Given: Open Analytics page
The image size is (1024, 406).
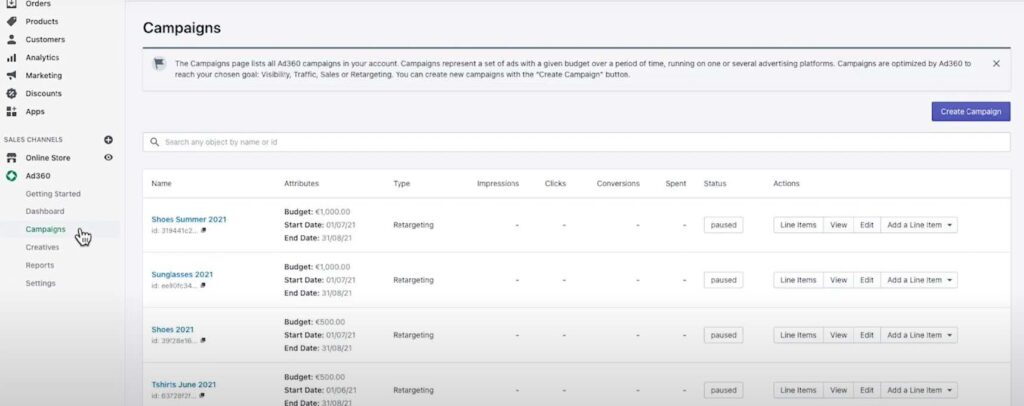Looking at the screenshot, I should 42,57.
